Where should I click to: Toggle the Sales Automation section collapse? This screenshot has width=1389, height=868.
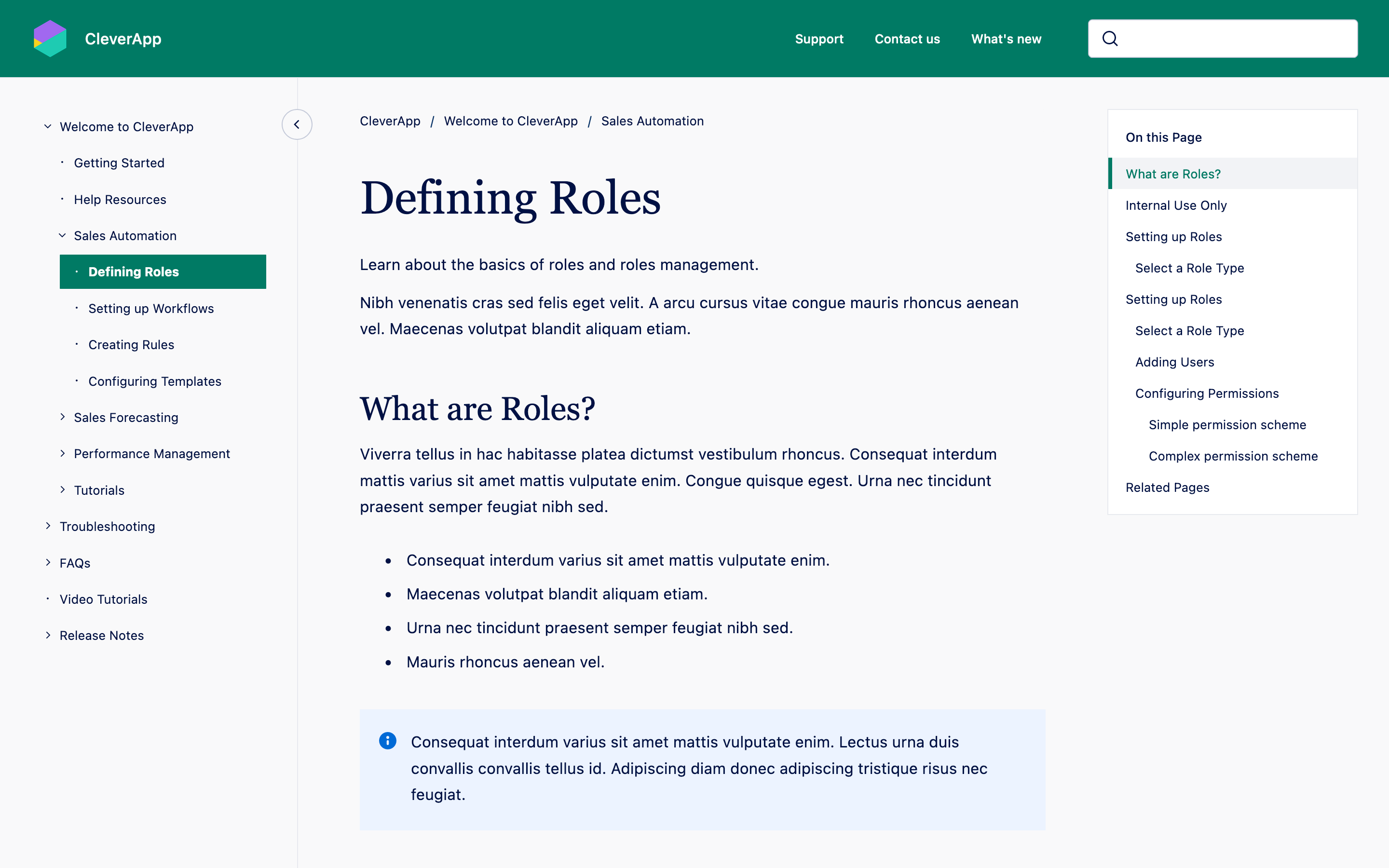[x=62, y=236]
